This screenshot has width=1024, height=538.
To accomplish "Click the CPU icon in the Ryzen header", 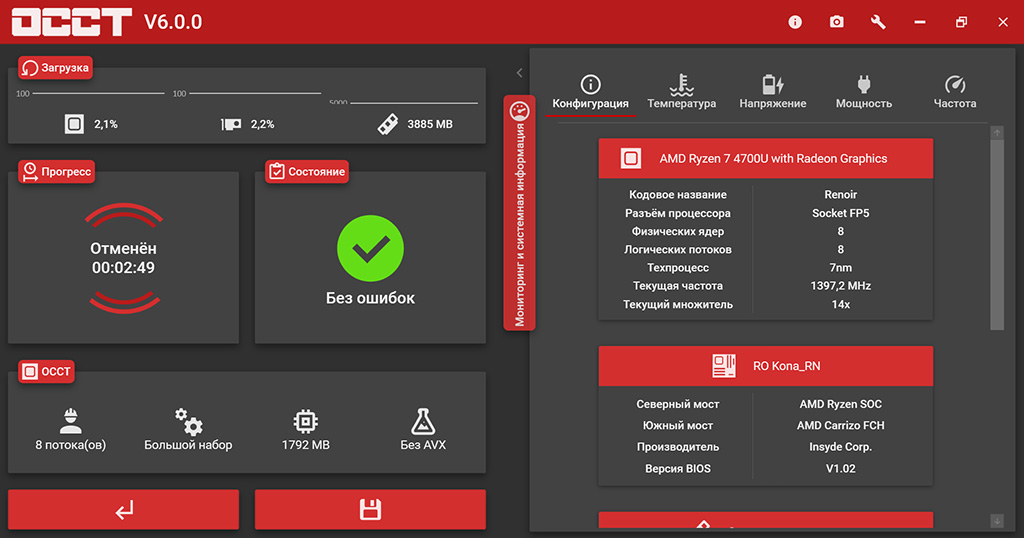I will tap(631, 159).
